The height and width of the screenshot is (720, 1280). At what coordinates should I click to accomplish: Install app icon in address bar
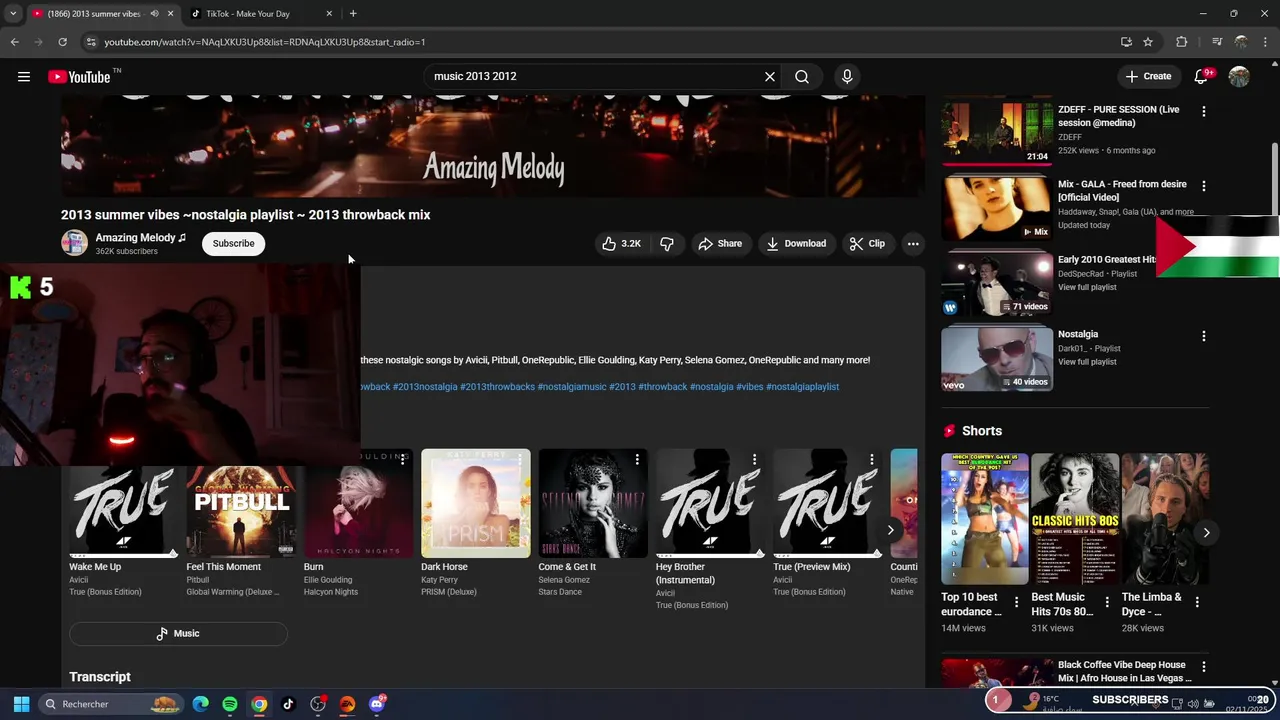pos(1126,42)
